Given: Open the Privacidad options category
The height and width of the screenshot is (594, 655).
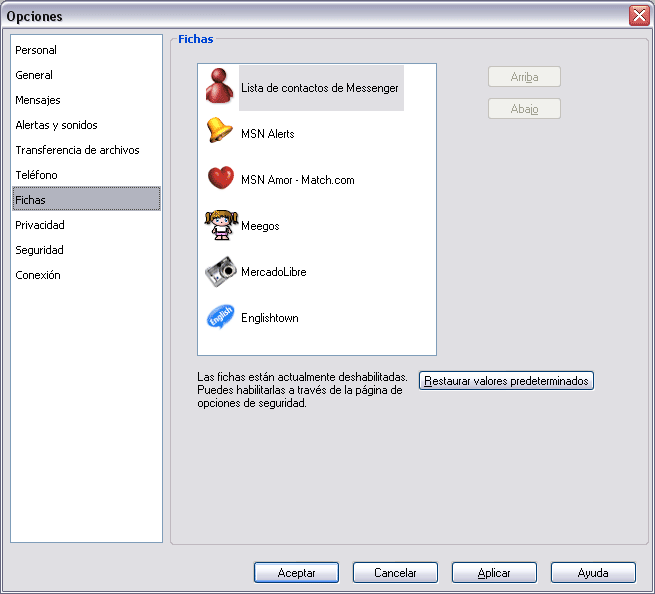Looking at the screenshot, I should point(86,225).
